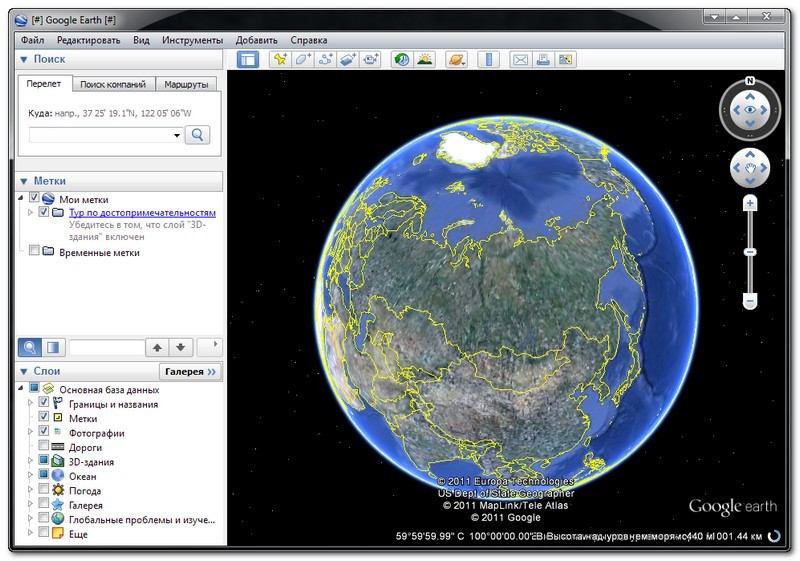Uncheck Границы и названия layer
The width and height of the screenshot is (800, 561).
pos(44,402)
